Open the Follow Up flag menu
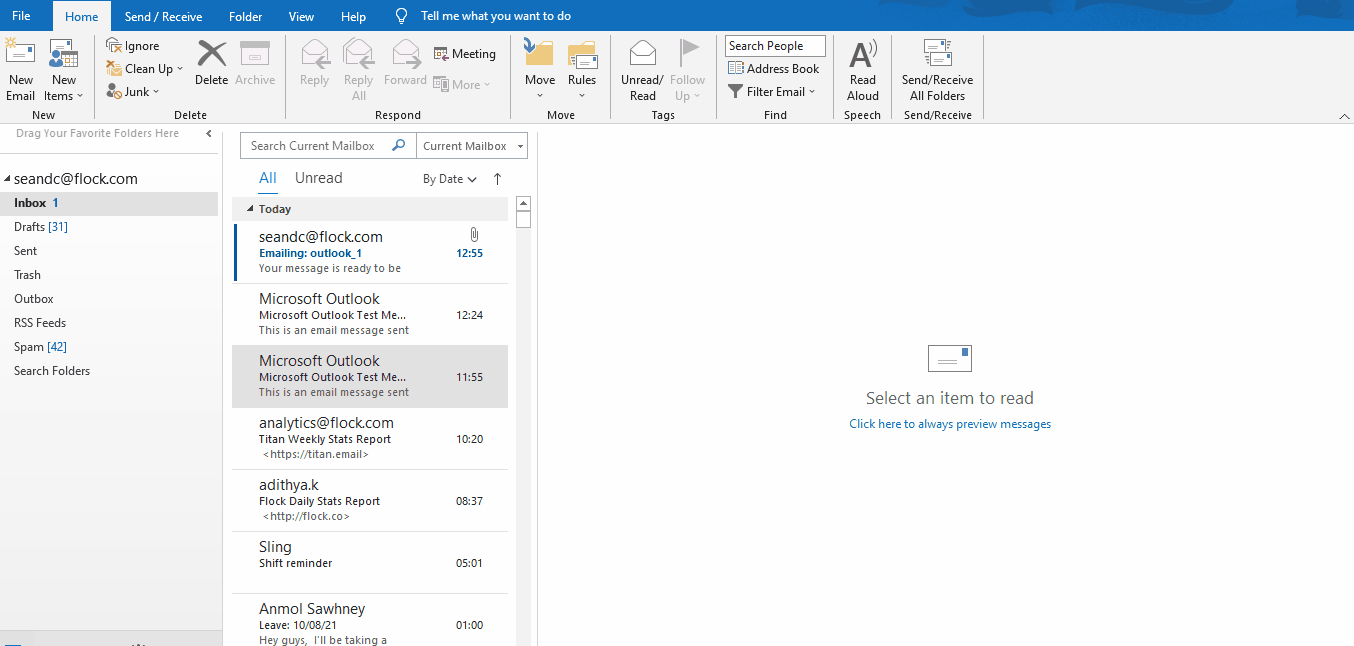Viewport: 1354px width, 646px height. (x=687, y=70)
